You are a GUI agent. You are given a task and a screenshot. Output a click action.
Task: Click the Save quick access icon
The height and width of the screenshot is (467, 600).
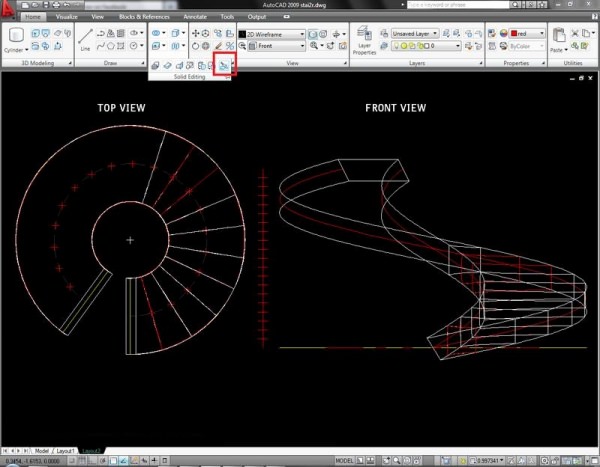tap(46, 5)
